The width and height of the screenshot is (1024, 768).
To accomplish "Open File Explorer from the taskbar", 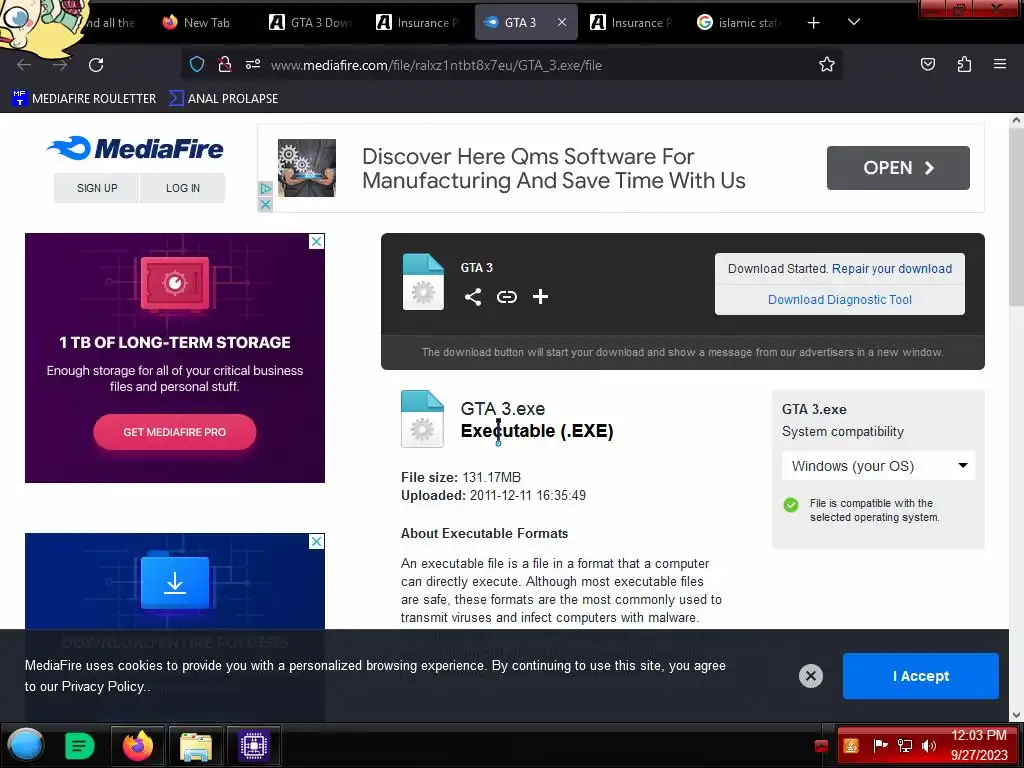I will pyautogui.click(x=196, y=745).
